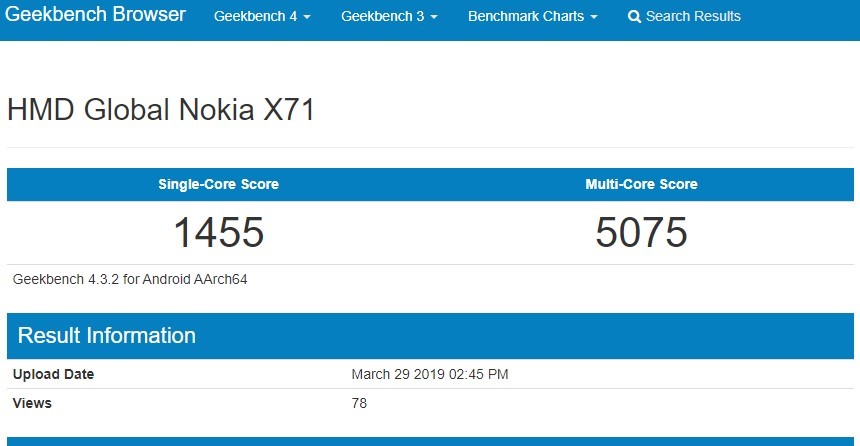Click the Views row label
The image size is (860, 446).
[x=32, y=403]
